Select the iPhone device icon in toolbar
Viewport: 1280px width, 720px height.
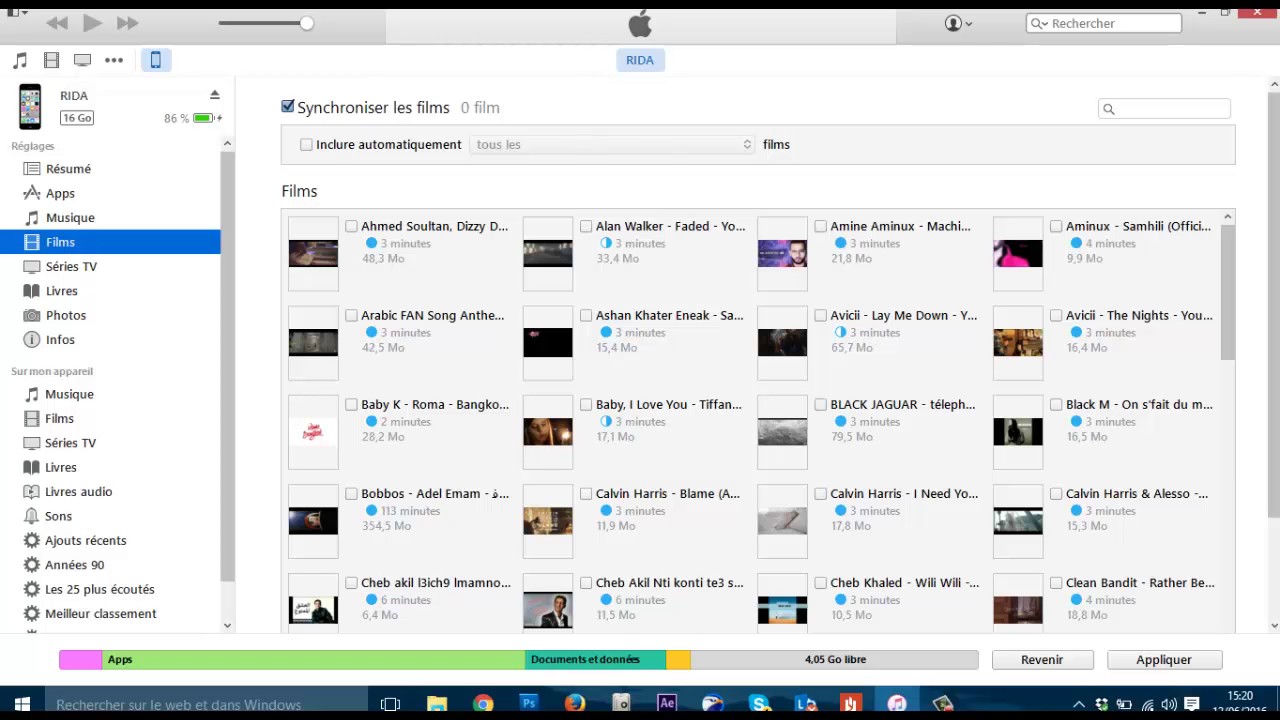coord(156,60)
